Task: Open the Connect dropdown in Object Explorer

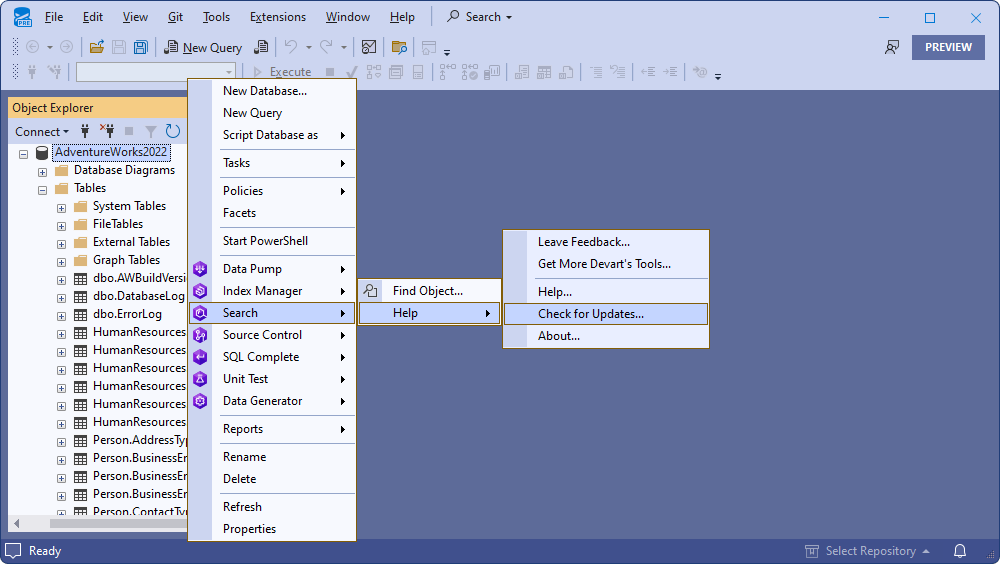Action: point(42,131)
